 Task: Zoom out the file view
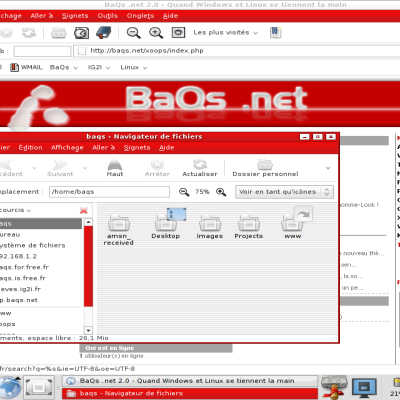click(184, 192)
